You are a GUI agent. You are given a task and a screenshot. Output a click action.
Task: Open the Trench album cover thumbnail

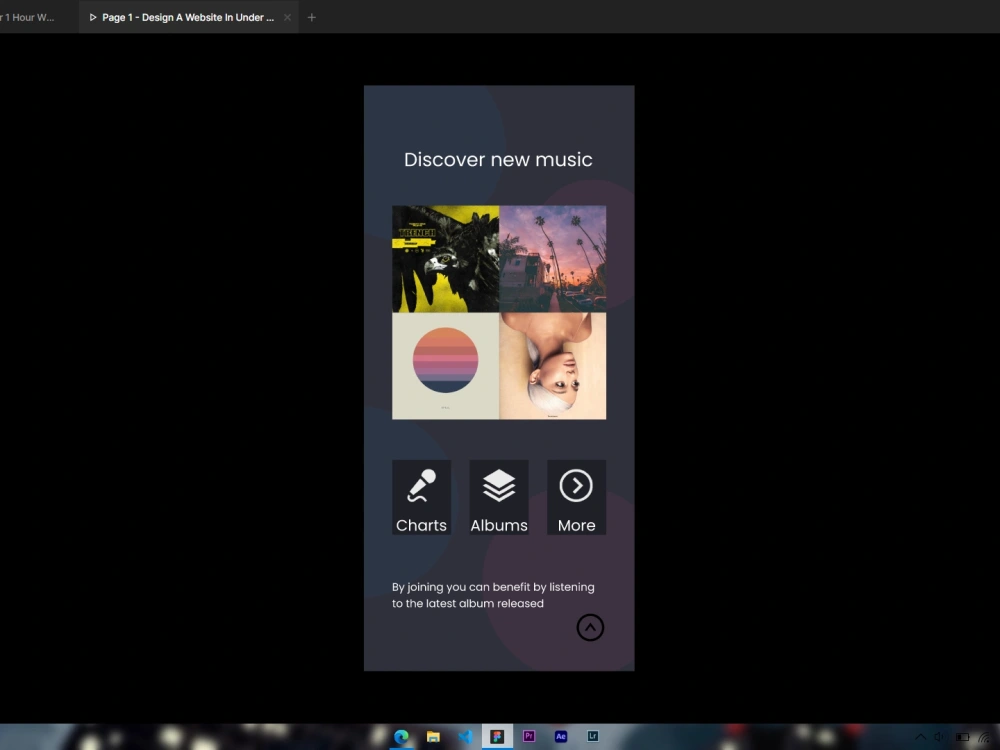tap(445, 259)
